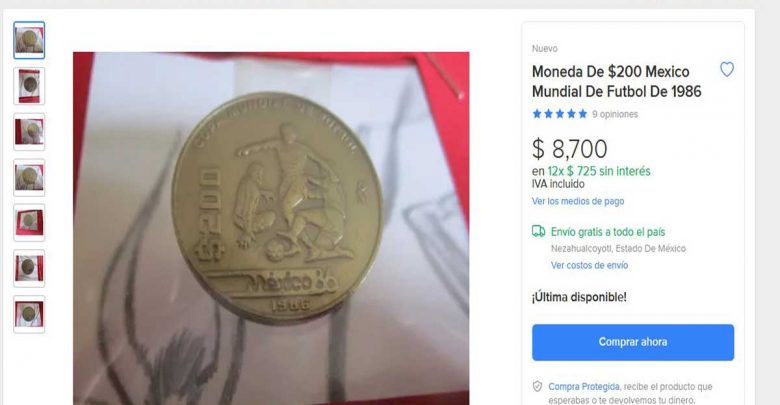Select the third coin thumbnail

29,132
